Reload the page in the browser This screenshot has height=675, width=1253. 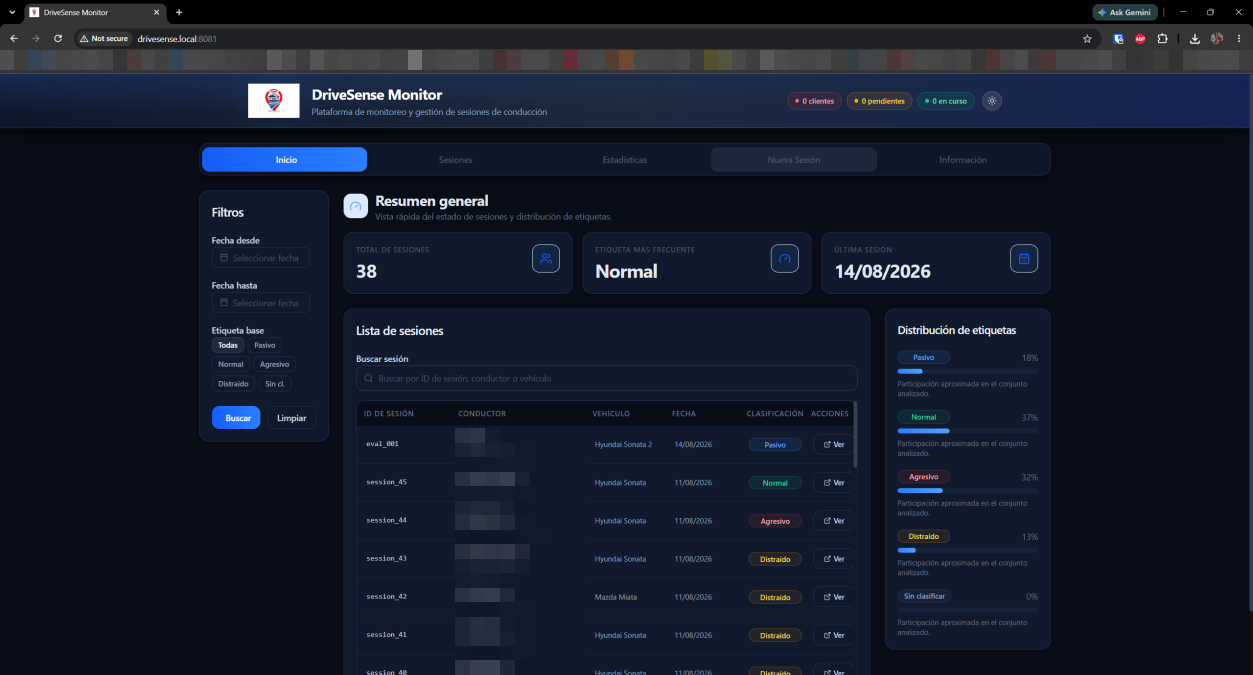58,38
